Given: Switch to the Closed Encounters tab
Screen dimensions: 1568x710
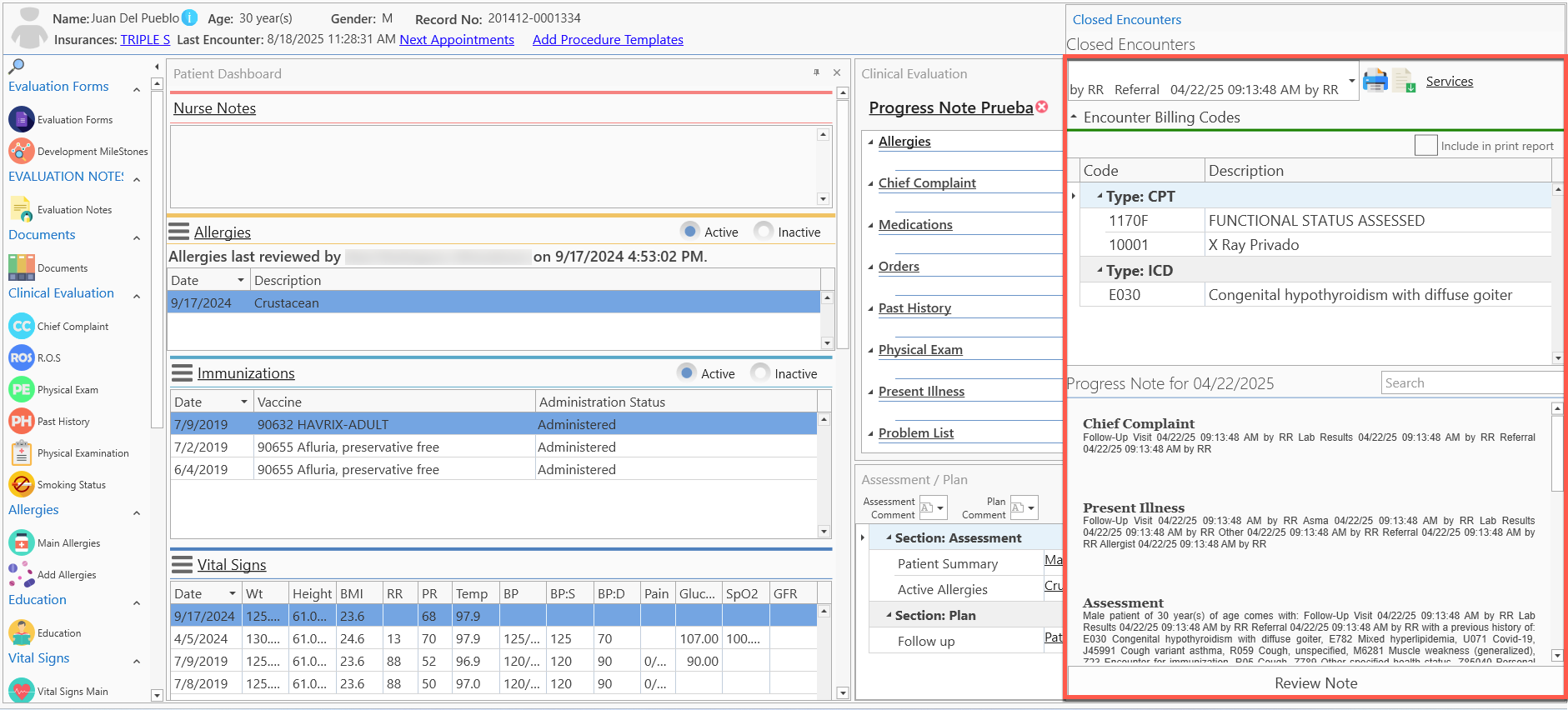Looking at the screenshot, I should coord(1126,19).
